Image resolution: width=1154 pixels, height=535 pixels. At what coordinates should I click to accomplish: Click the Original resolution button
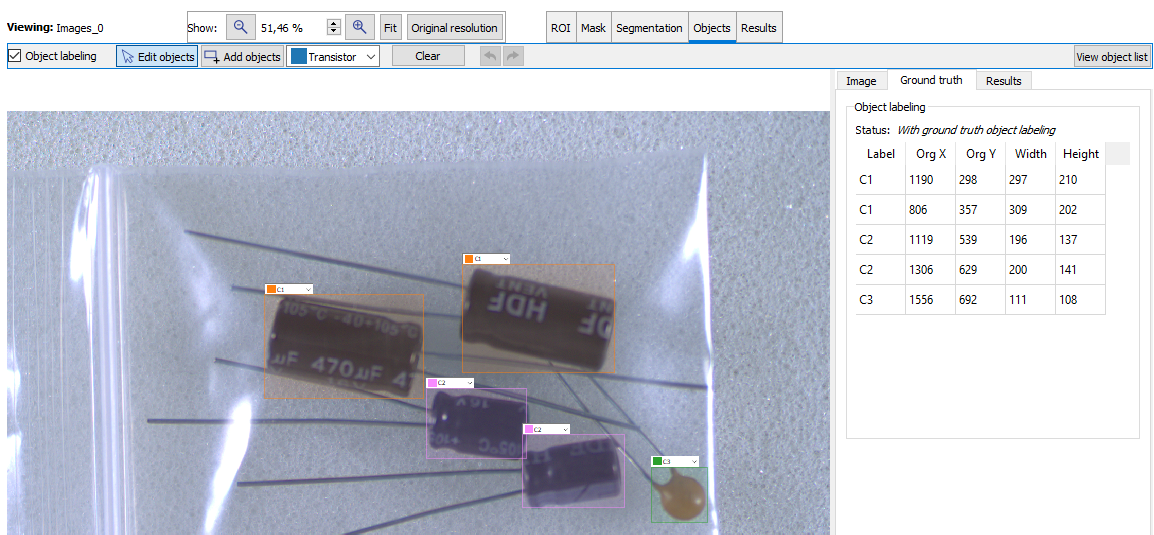pyautogui.click(x=454, y=28)
